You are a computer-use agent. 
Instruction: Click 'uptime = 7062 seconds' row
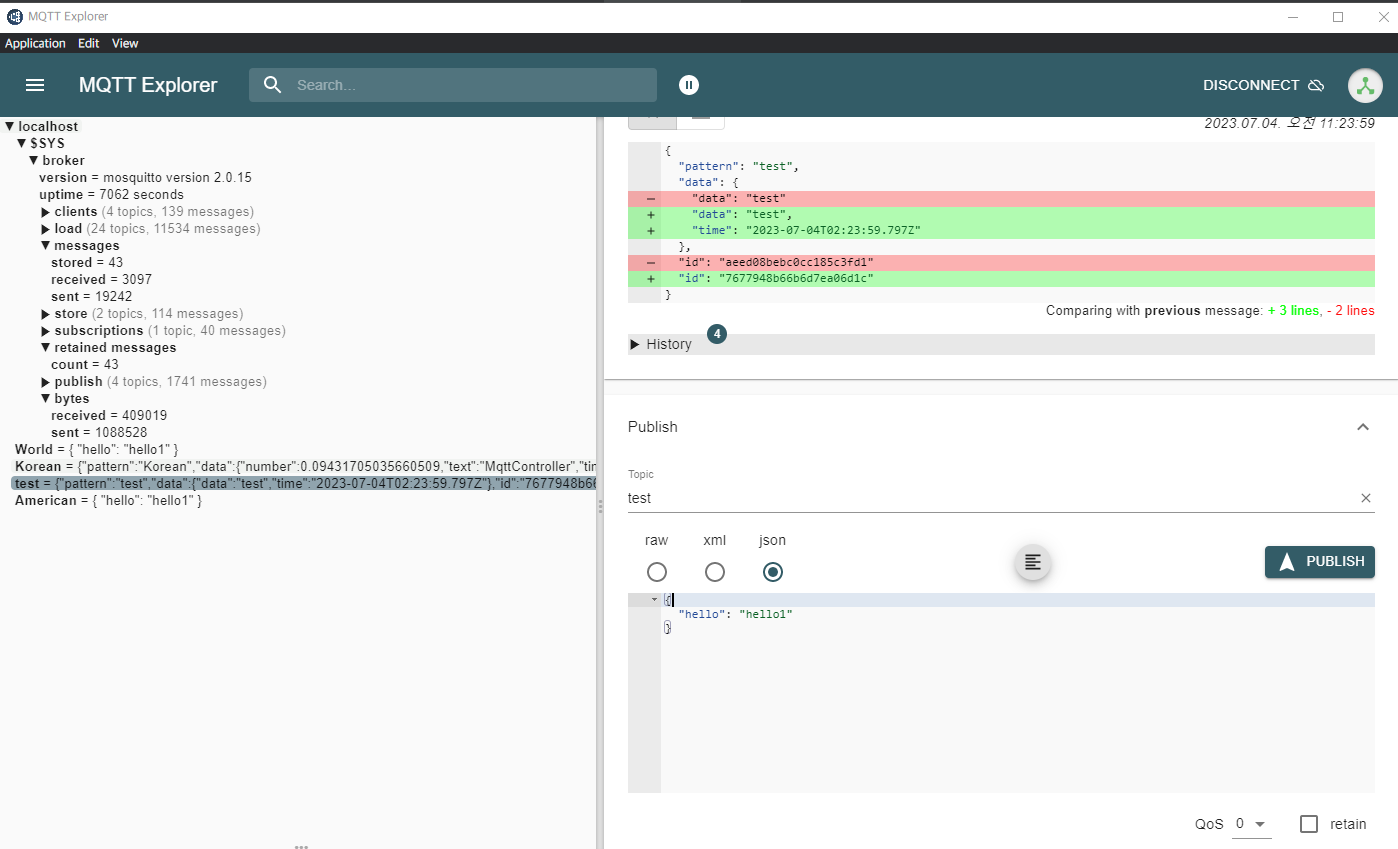pos(111,195)
